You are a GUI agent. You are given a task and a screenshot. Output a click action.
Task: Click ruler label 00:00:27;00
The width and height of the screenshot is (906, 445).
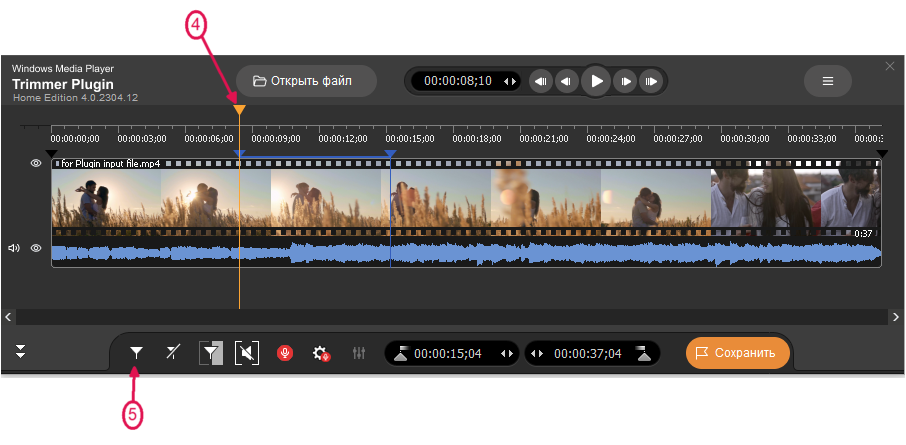point(678,139)
